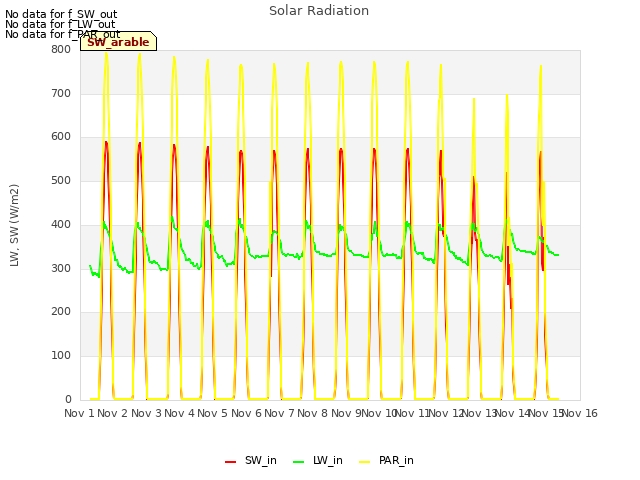Image resolution: width=640 pixels, height=480 pixels.
Task: Click the x-axis label Nov 5
Action: pyautogui.click(x=212, y=413)
